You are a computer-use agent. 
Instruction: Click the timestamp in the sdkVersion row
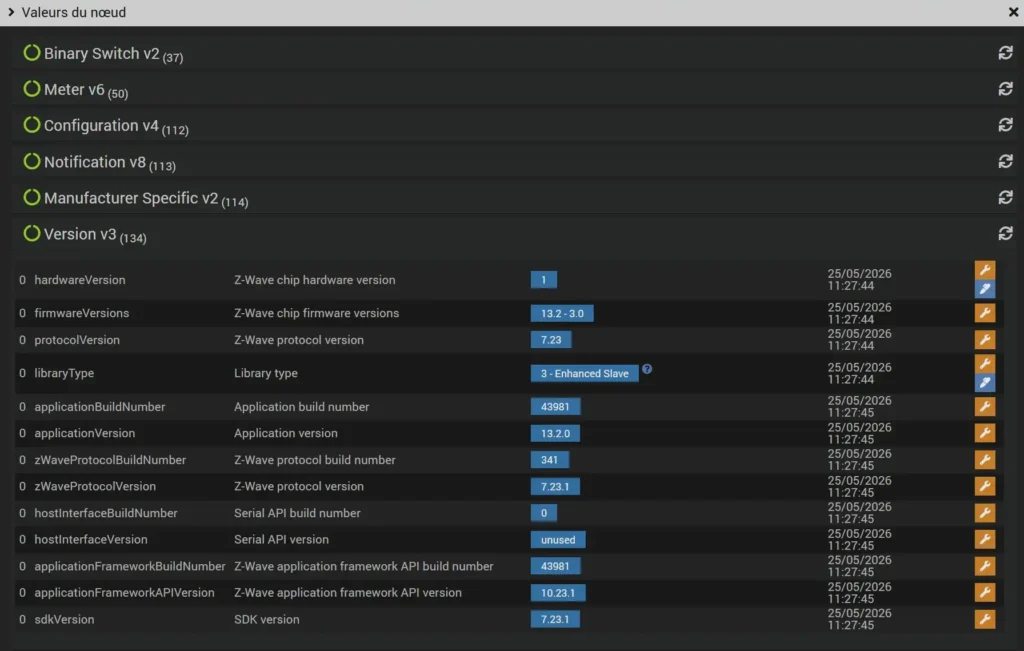859,619
